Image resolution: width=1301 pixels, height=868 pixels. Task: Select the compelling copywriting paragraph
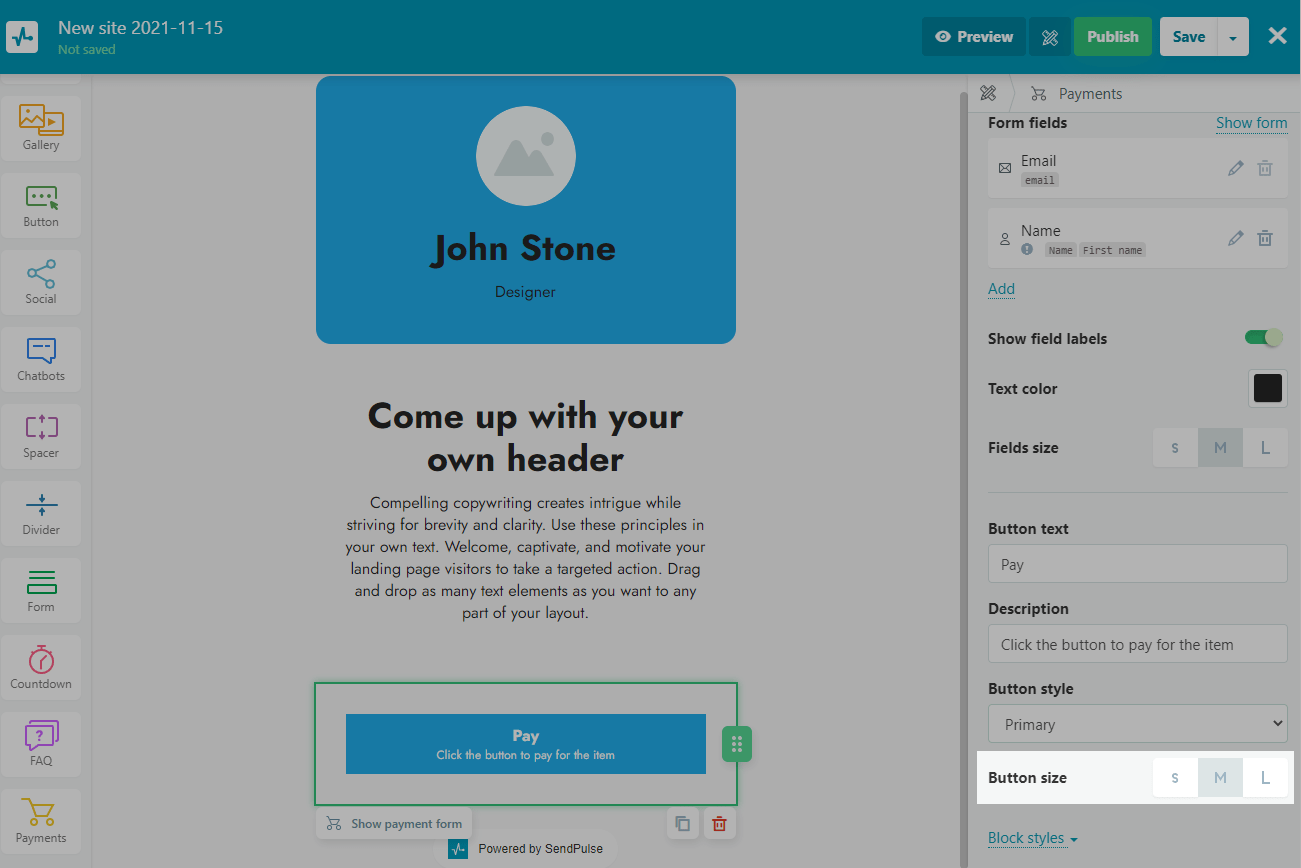pos(526,558)
